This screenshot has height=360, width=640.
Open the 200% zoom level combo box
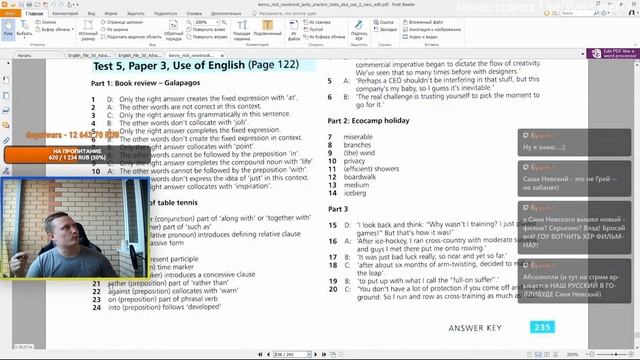[207, 22]
